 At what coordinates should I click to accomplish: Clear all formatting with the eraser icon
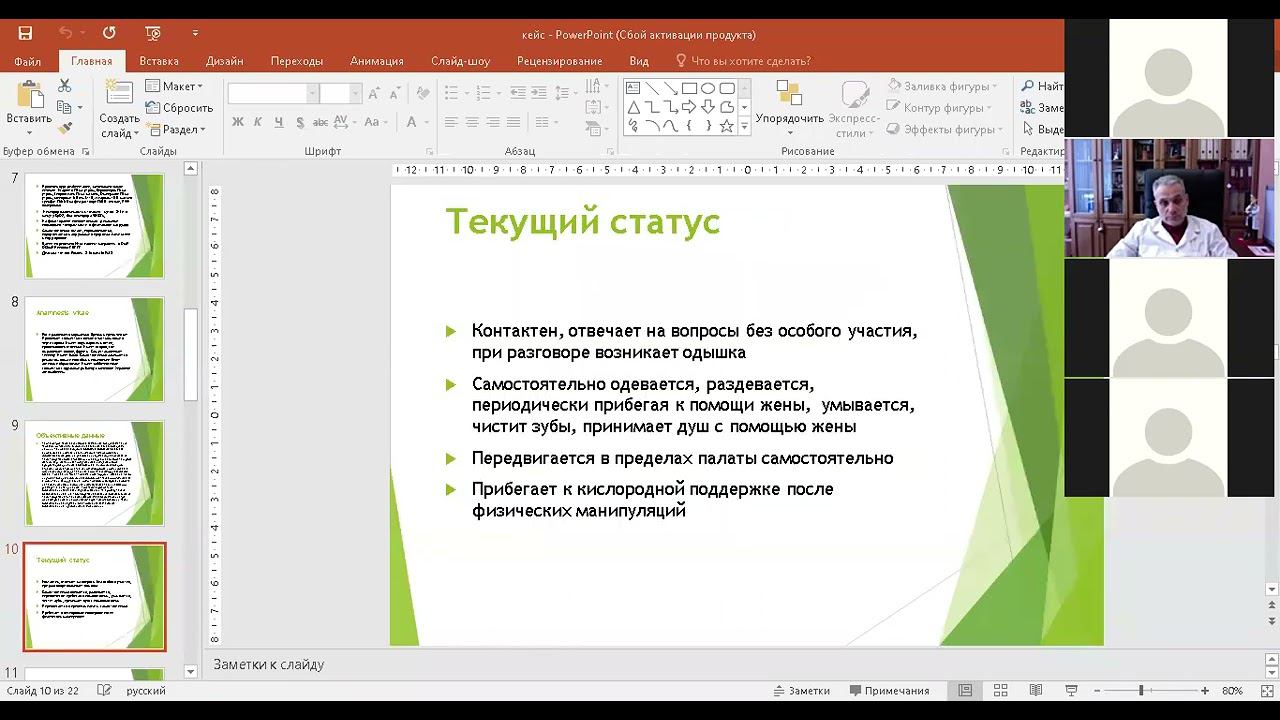(x=422, y=93)
